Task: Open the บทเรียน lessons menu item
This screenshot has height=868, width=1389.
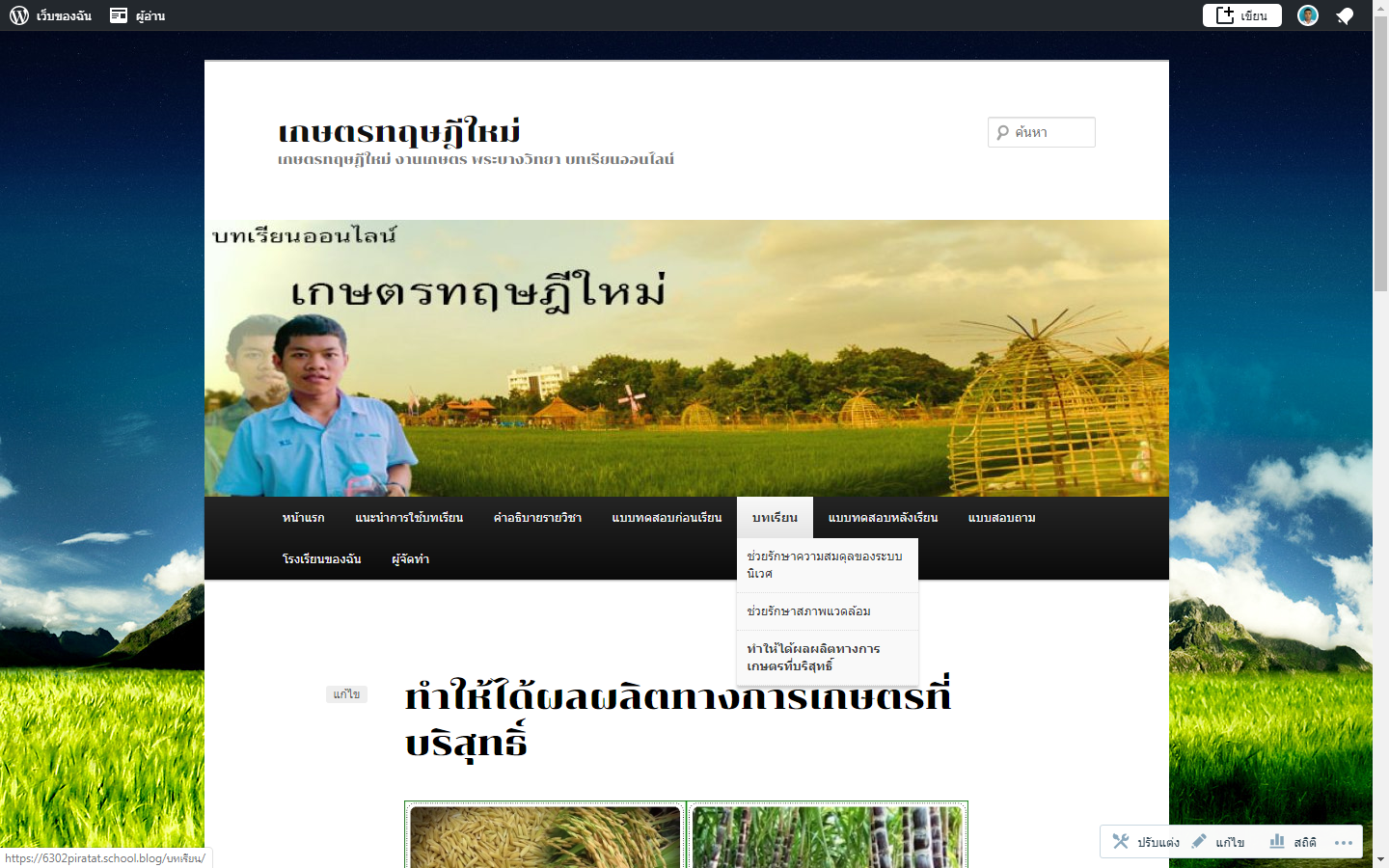Action: coord(775,518)
